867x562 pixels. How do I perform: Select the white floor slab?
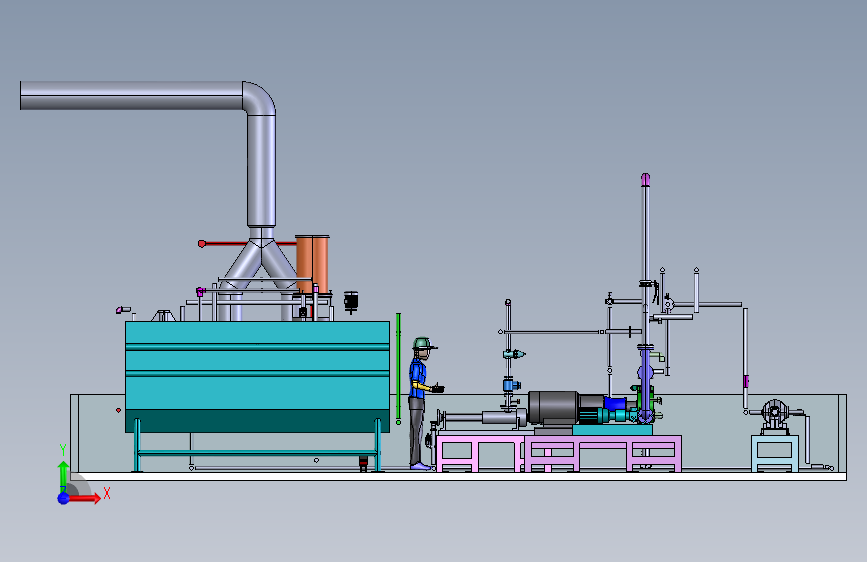click(459, 476)
